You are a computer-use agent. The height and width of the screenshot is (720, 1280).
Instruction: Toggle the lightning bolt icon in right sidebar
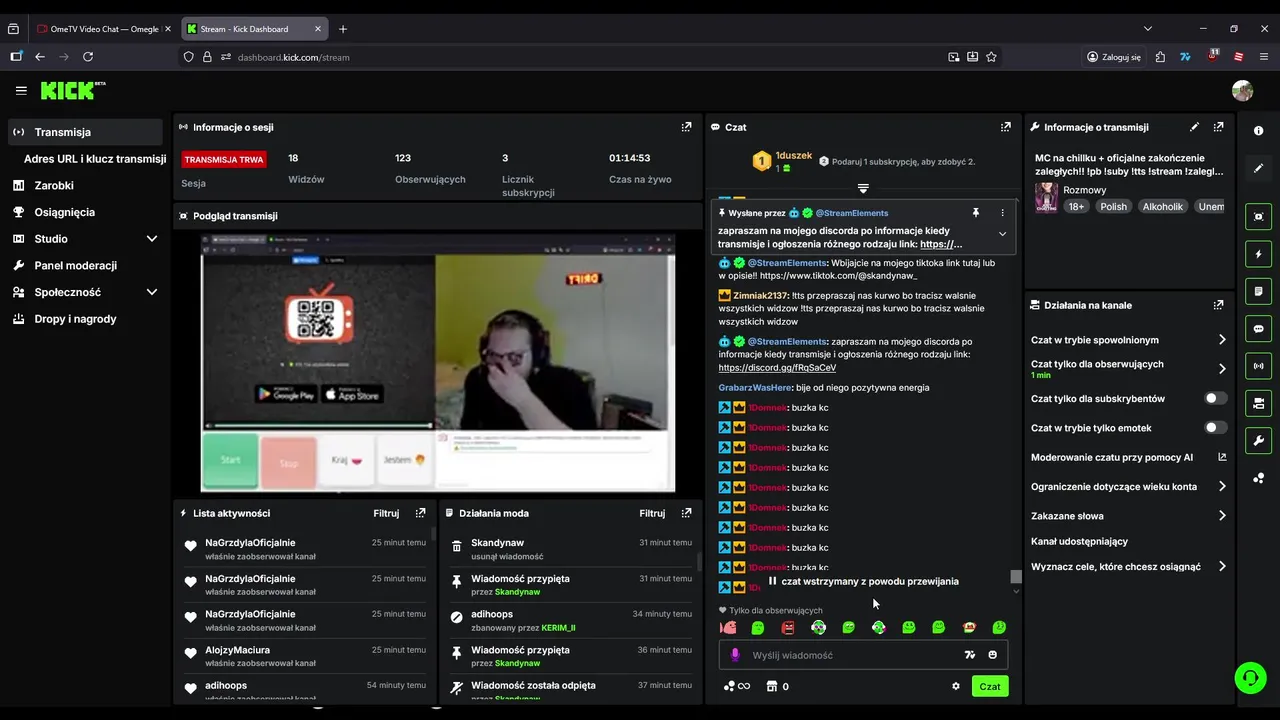pyautogui.click(x=1258, y=254)
